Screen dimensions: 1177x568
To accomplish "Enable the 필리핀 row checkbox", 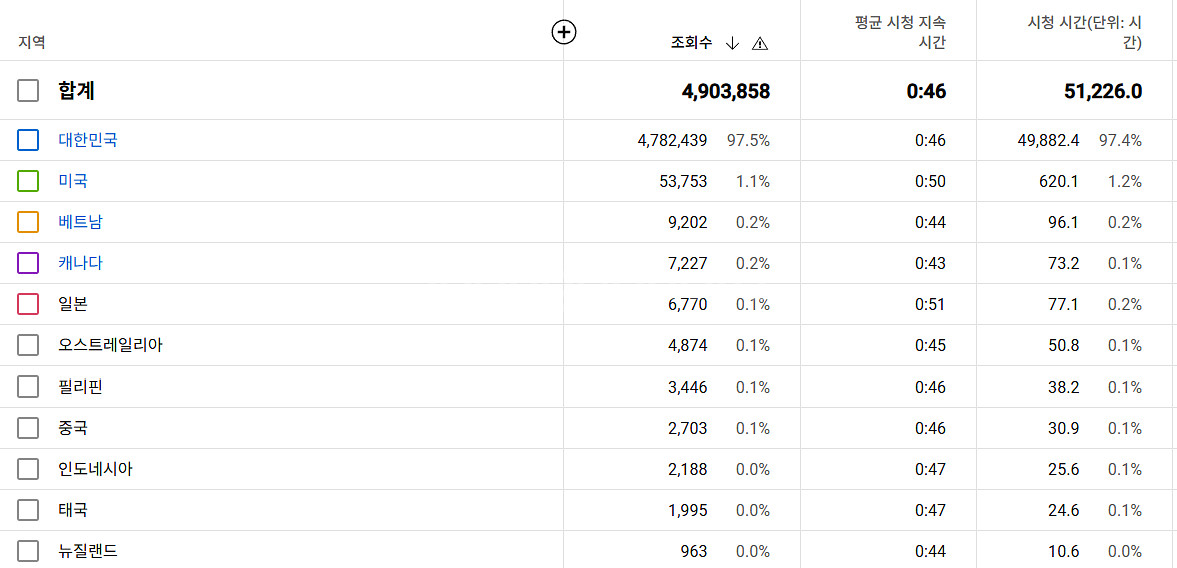I will (28, 387).
